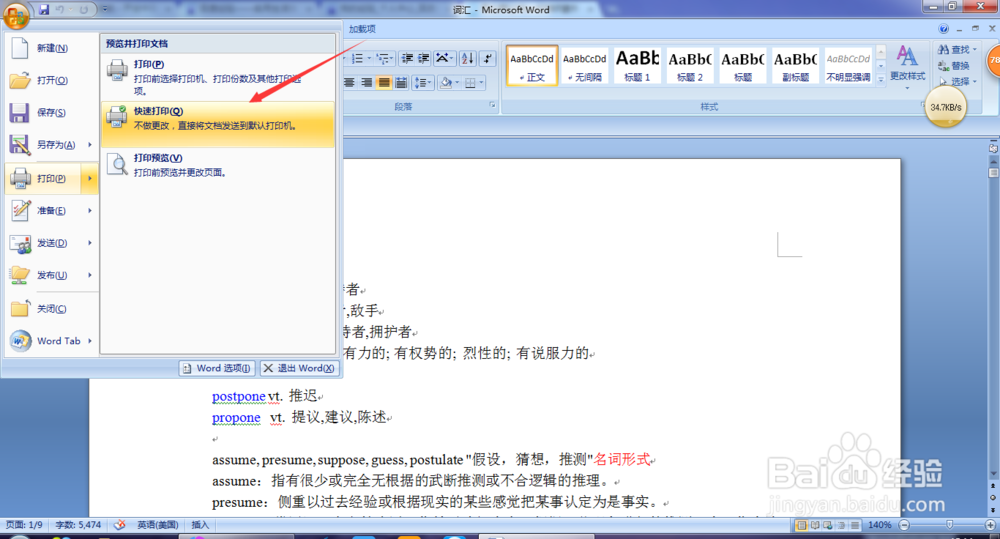Click Quick Print (快速打印) option
Screen dimensions: 1000x539
point(217,124)
